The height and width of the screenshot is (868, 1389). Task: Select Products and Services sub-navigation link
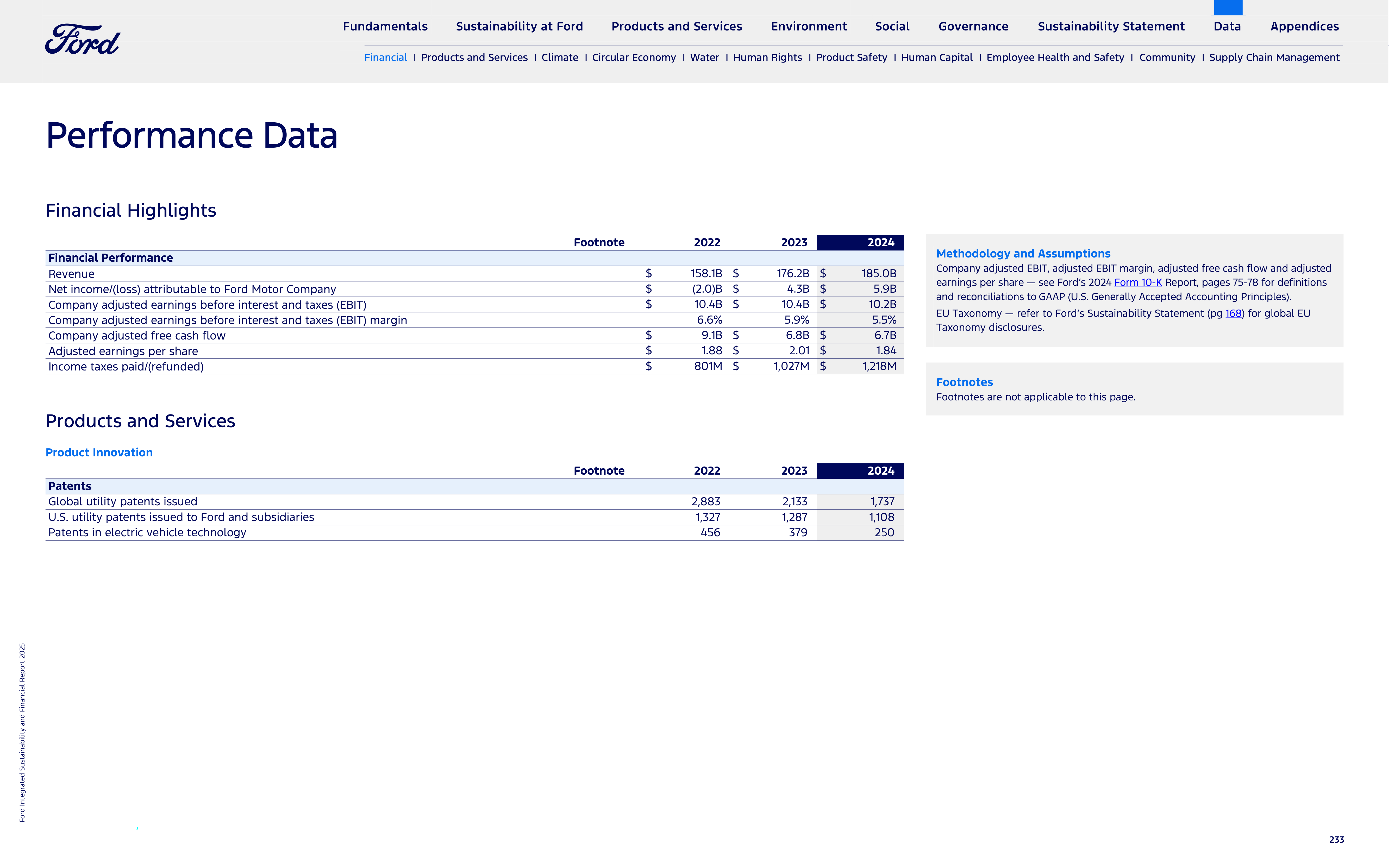pyautogui.click(x=474, y=58)
